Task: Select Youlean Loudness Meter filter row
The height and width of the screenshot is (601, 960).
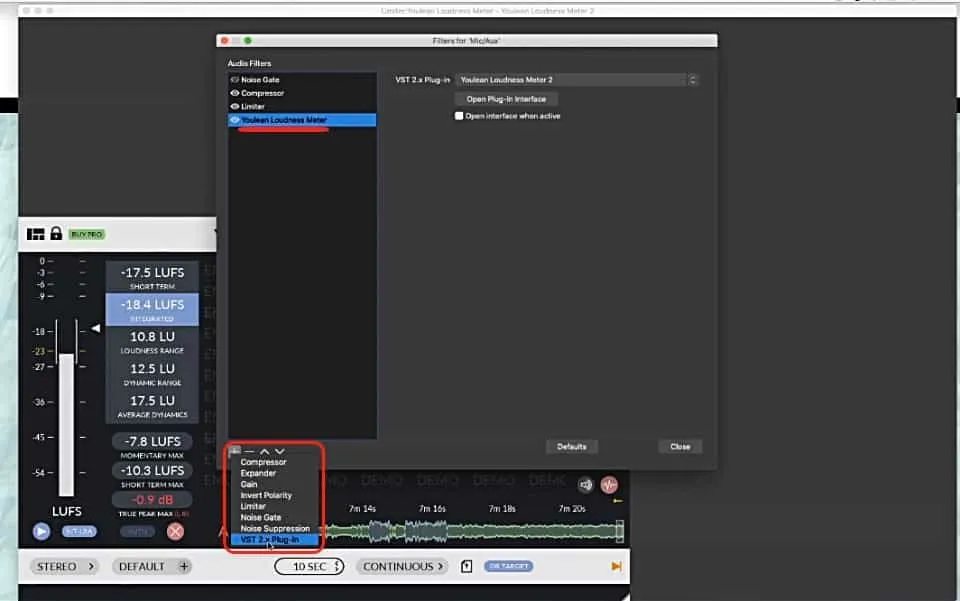Action: (x=302, y=120)
